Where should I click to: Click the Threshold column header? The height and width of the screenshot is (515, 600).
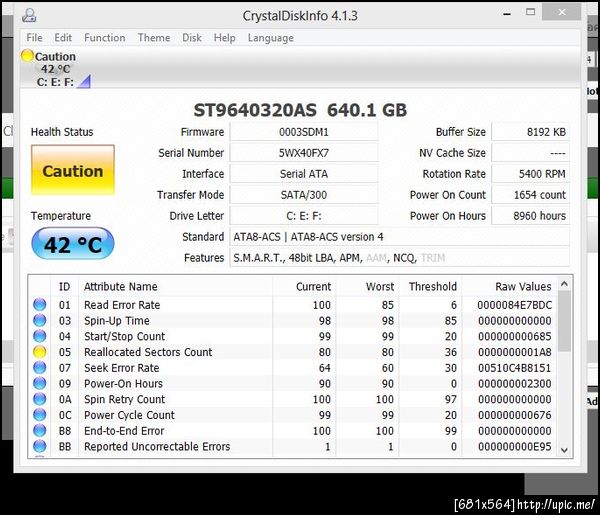(430, 287)
